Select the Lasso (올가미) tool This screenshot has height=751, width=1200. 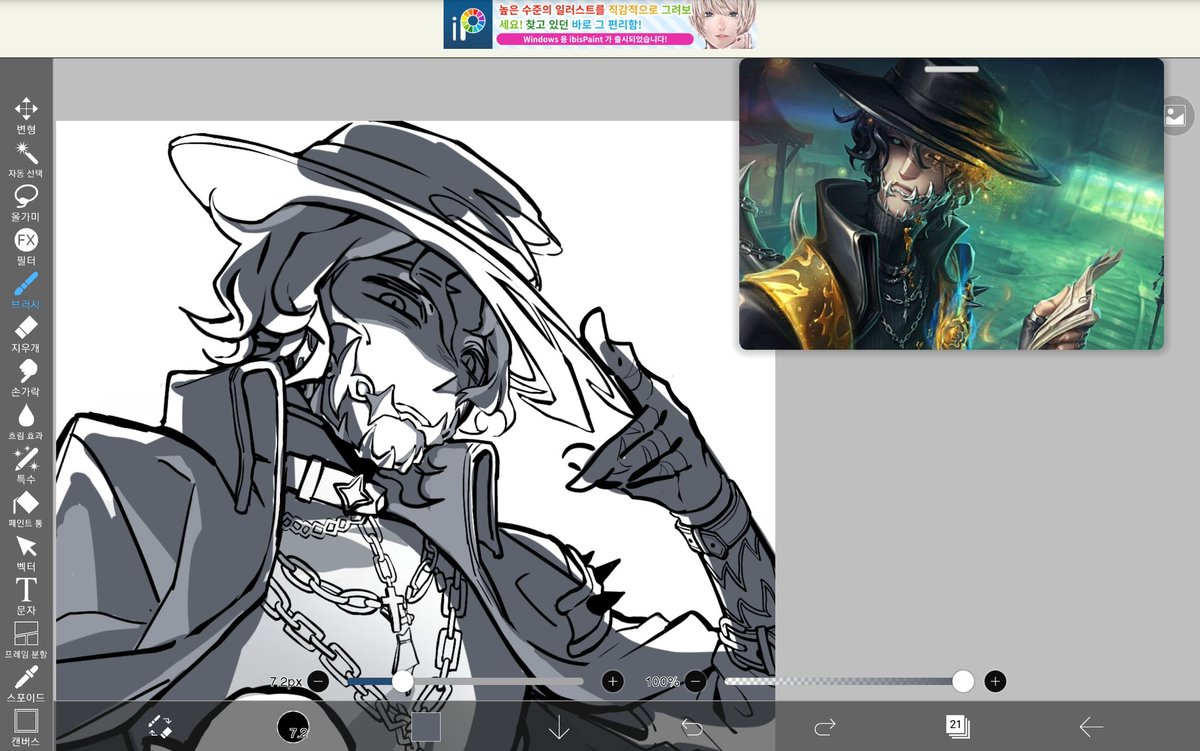coord(26,203)
